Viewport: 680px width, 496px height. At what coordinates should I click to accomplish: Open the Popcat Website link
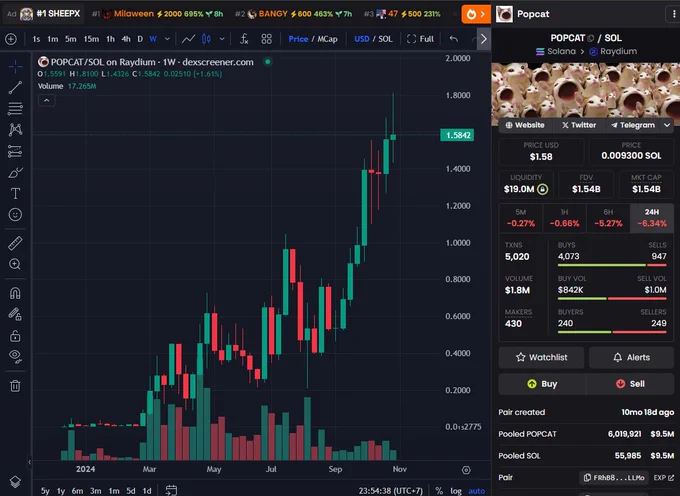[525, 125]
